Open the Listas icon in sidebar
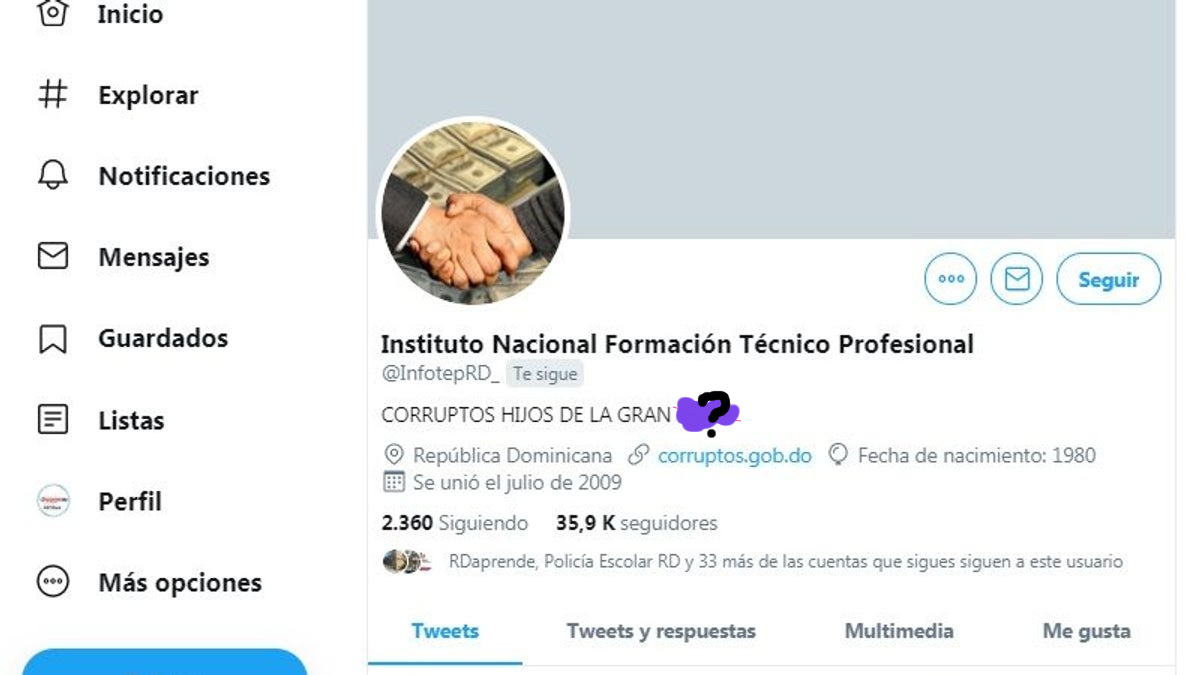Viewport: 1200px width, 675px height. point(53,420)
